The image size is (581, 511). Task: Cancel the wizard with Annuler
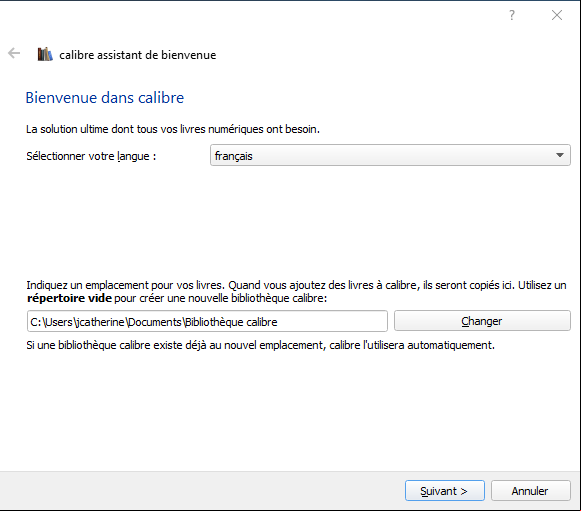click(x=531, y=491)
